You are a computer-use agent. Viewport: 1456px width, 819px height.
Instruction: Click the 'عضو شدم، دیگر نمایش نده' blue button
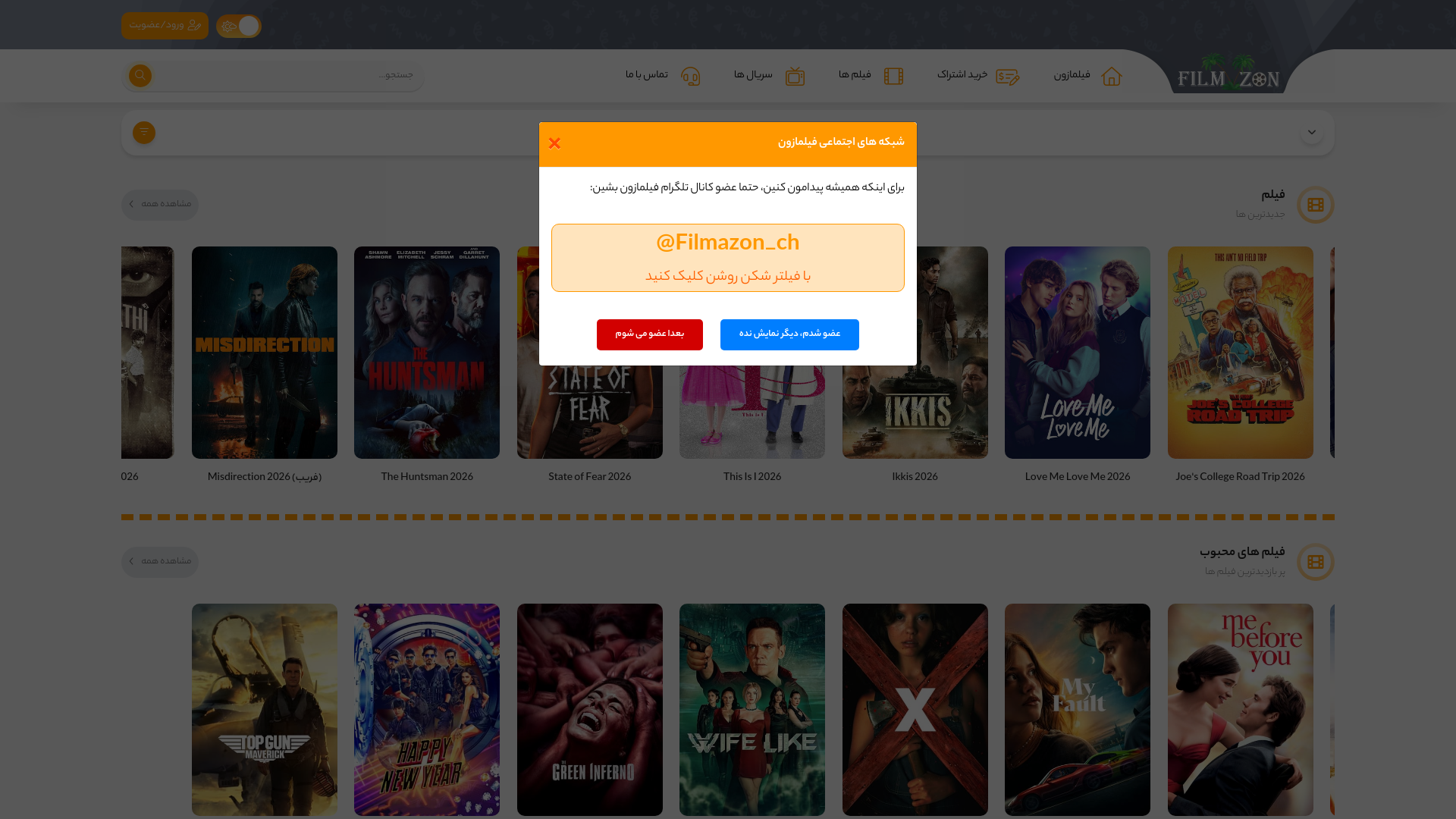pyautogui.click(x=789, y=334)
